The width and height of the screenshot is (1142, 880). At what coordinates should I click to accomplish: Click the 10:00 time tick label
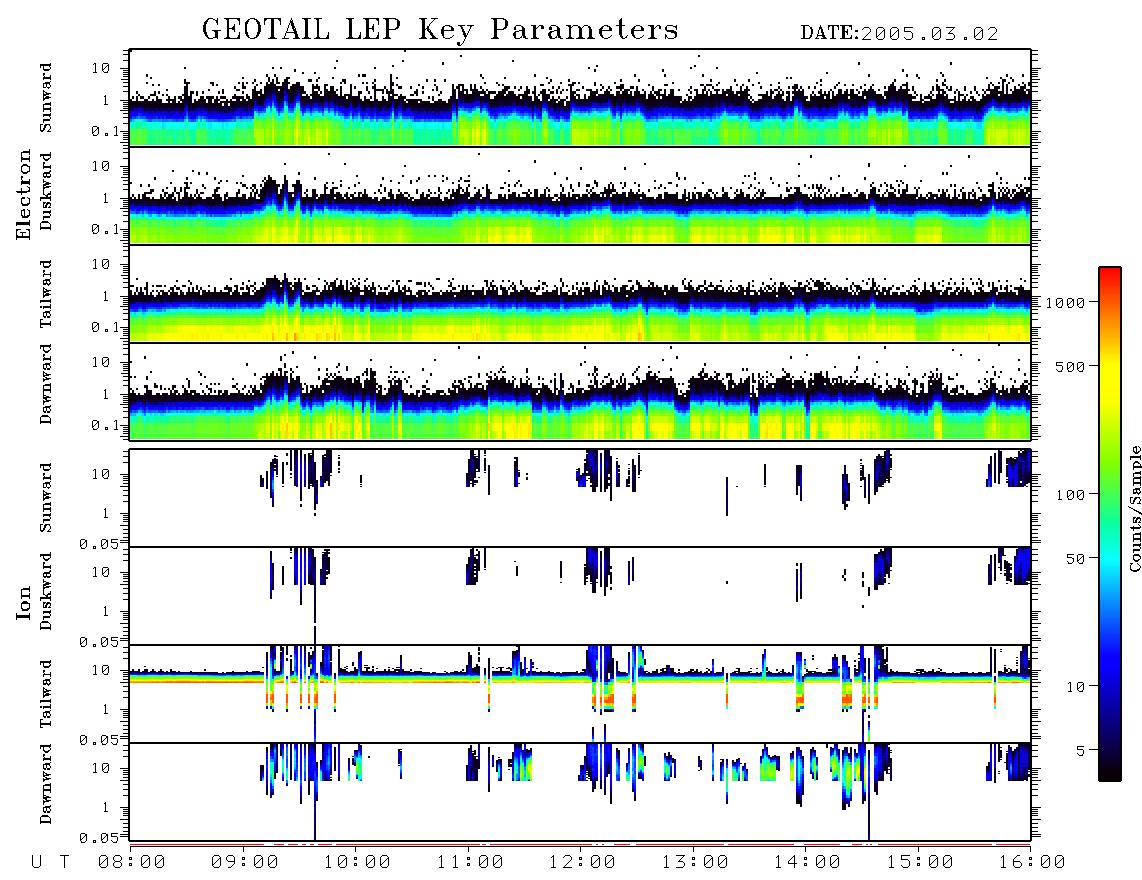(358, 863)
